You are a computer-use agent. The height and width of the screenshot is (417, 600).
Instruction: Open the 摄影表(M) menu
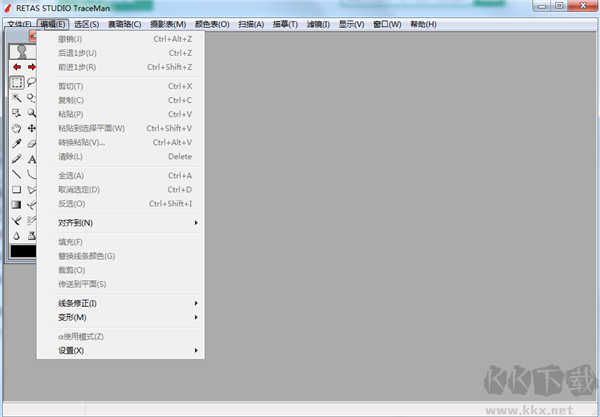pos(168,24)
